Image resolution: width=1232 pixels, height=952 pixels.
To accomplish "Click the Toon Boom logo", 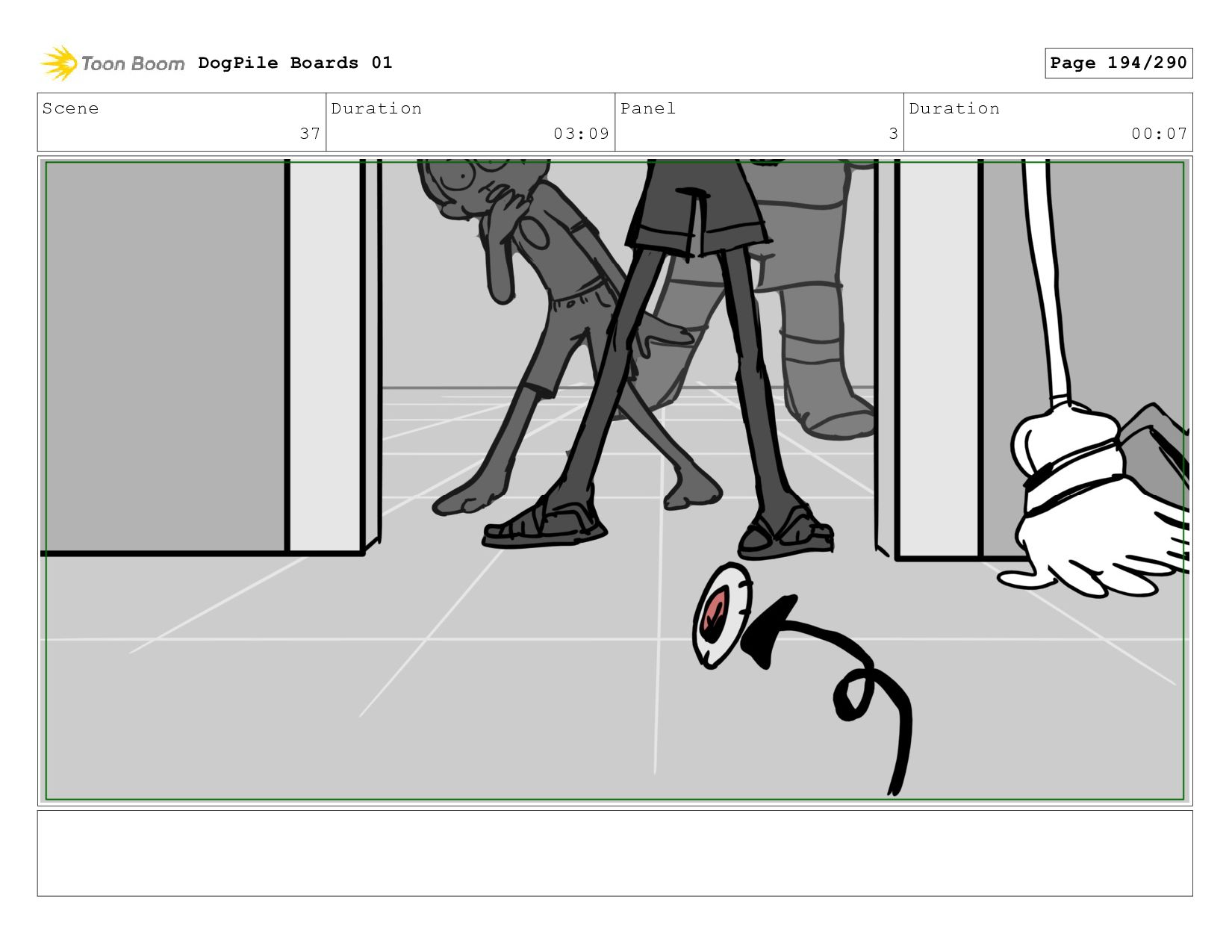I will (x=112, y=63).
